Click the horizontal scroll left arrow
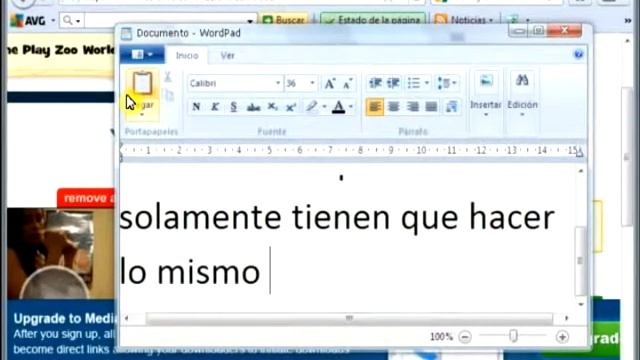Image resolution: width=640 pixels, height=360 pixels. pyautogui.click(x=127, y=318)
